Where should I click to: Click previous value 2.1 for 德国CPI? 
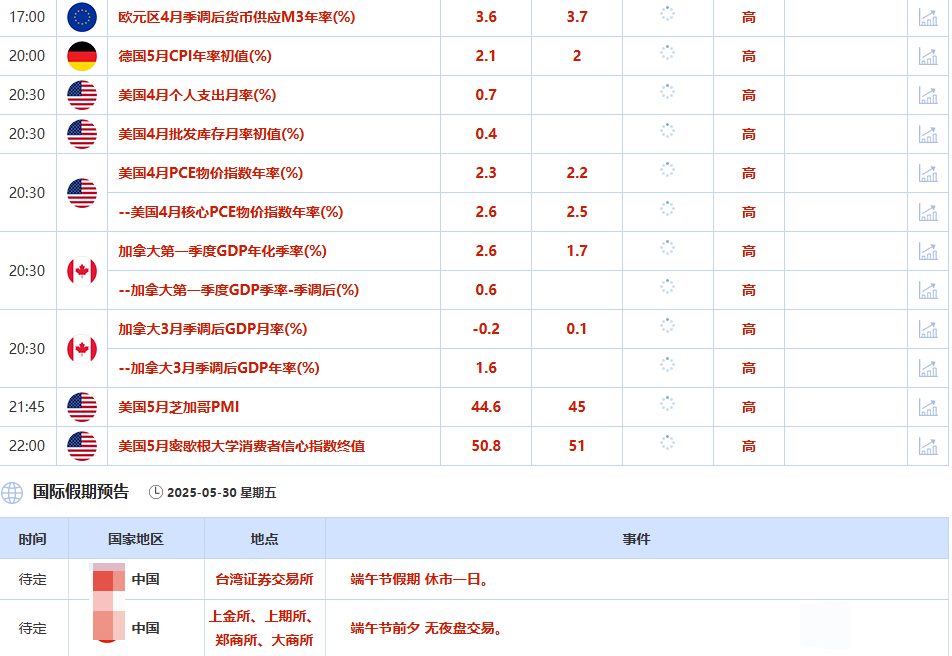coord(486,56)
